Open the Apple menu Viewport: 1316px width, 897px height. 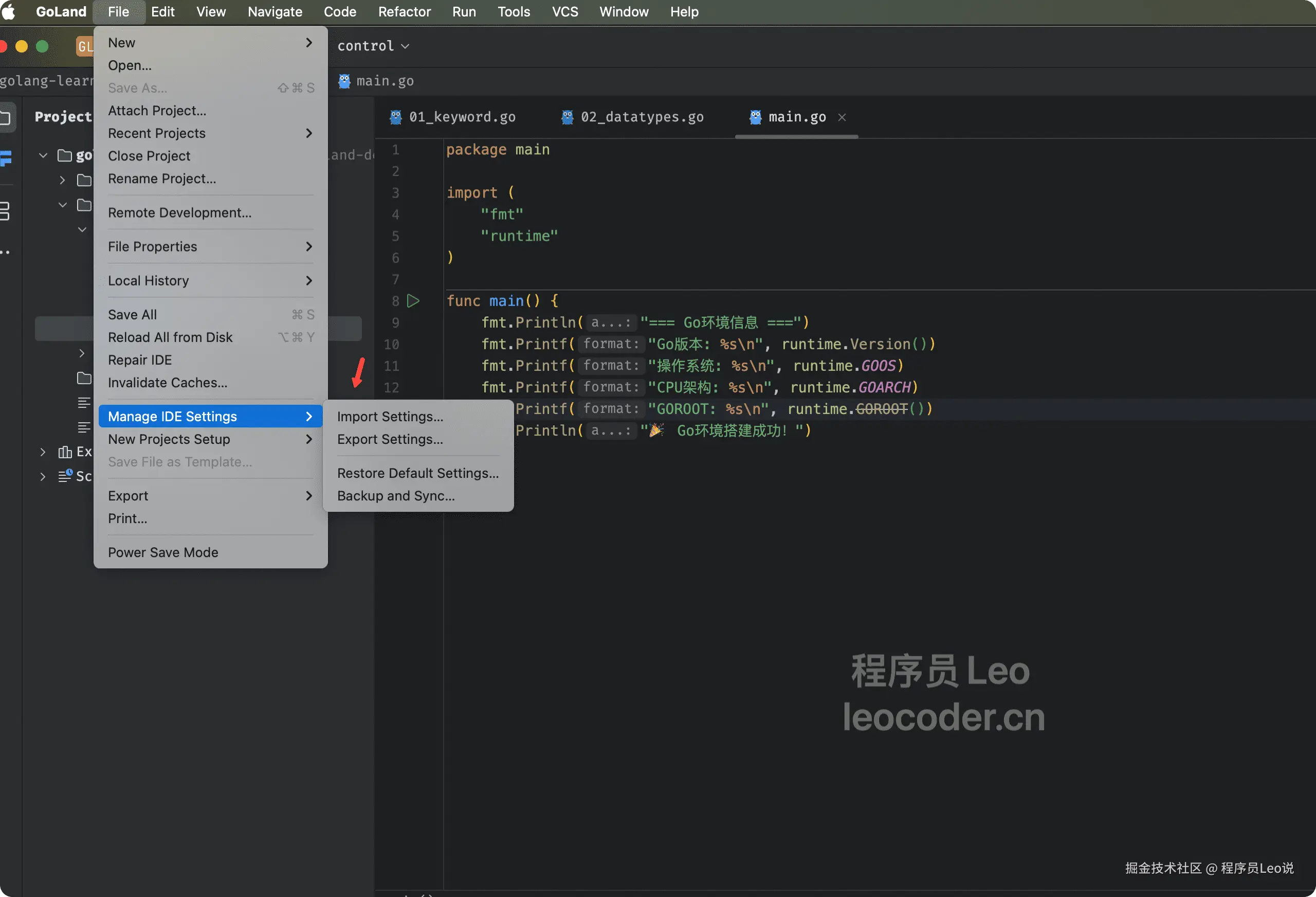[x=8, y=11]
